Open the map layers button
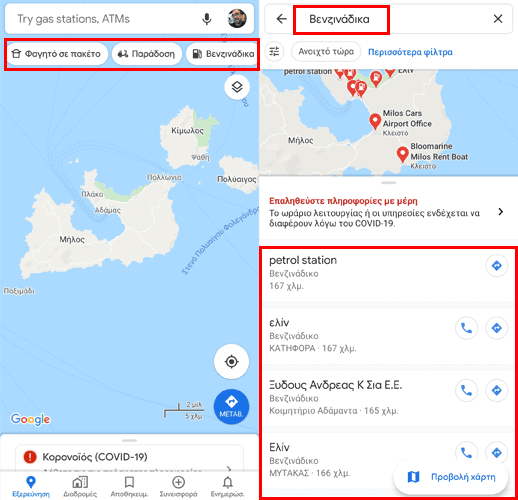The width and height of the screenshot is (518, 500). (x=237, y=87)
